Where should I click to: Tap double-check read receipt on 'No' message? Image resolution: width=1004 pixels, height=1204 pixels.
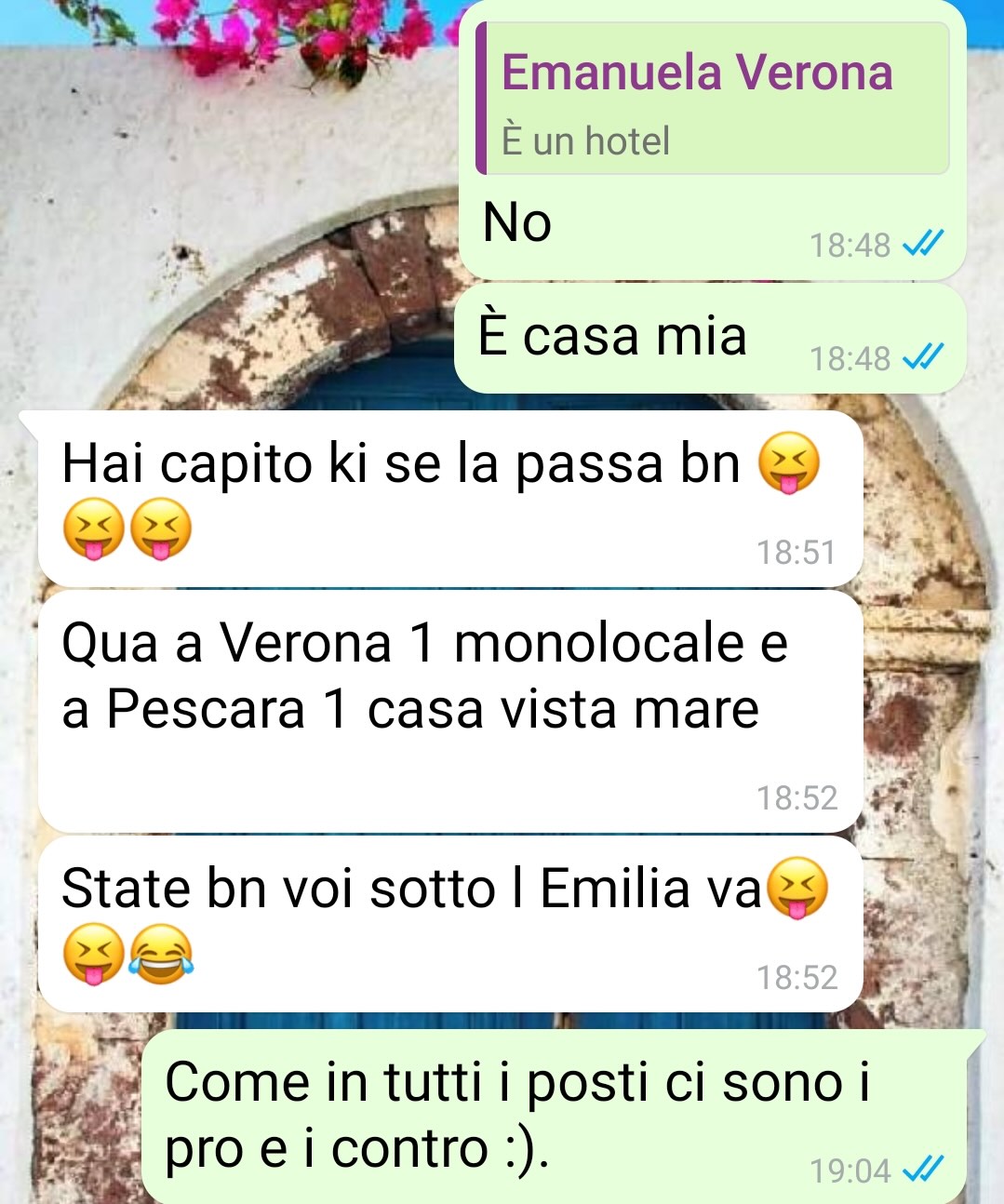(924, 244)
